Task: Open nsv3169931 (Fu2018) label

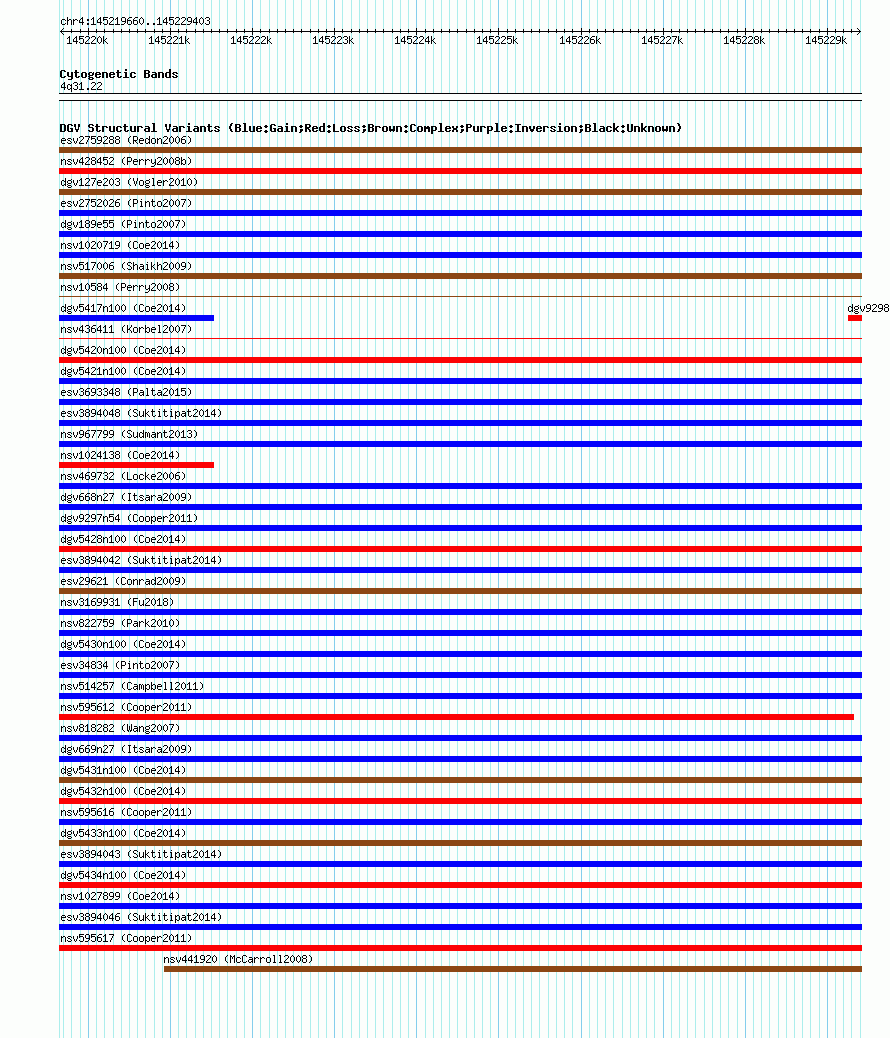Action: point(117,602)
